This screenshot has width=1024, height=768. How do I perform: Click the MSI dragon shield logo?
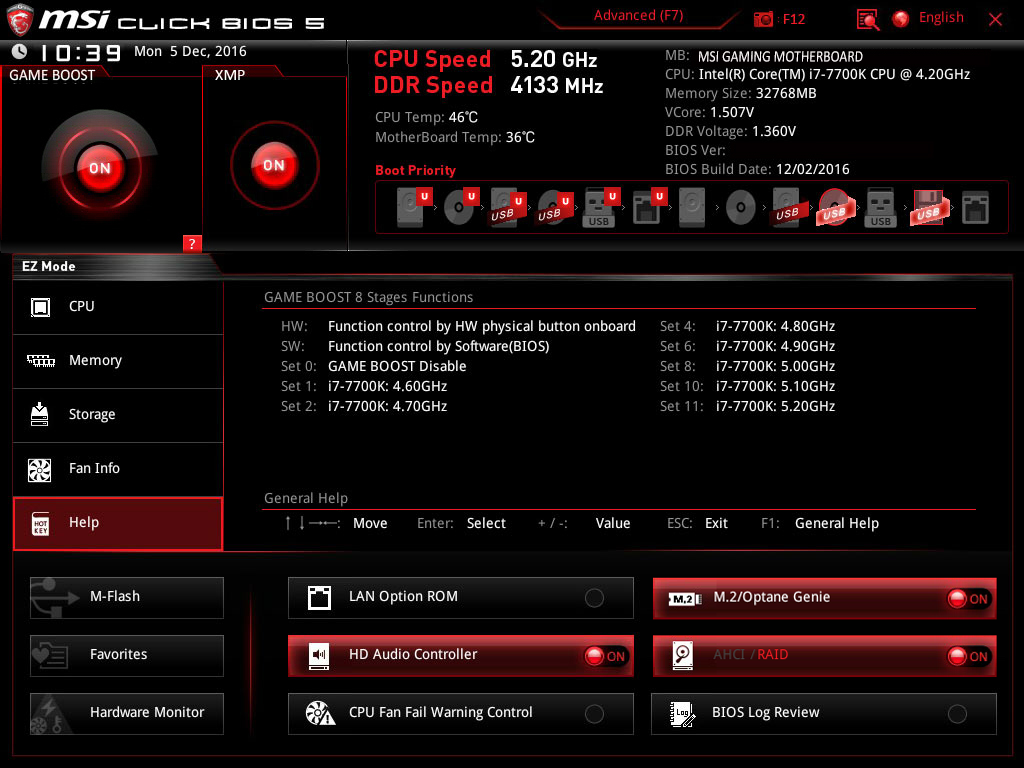pyautogui.click(x=20, y=20)
